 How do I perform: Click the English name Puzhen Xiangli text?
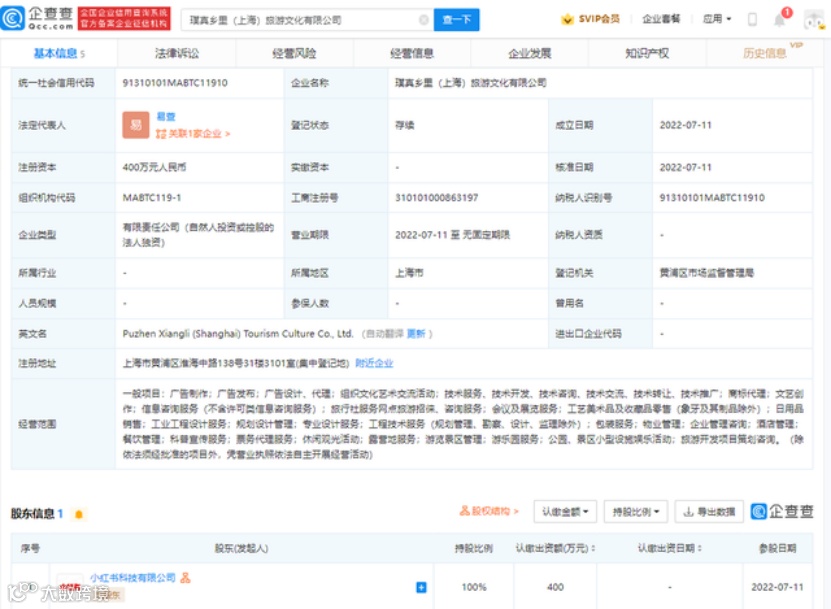point(237,333)
